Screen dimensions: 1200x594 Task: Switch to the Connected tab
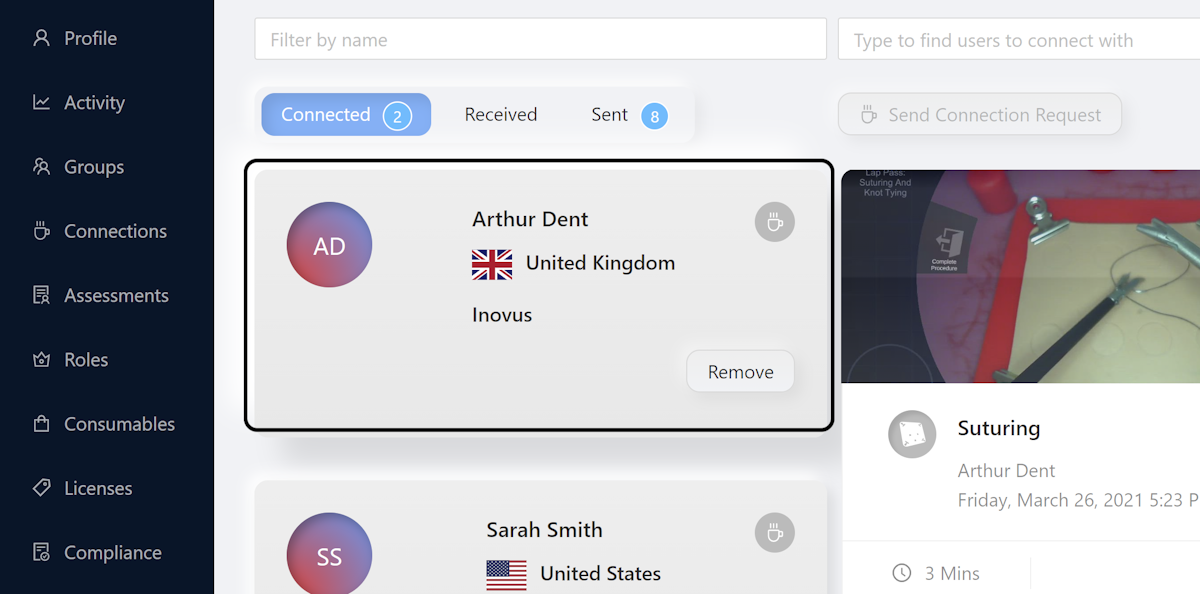pyautogui.click(x=346, y=115)
